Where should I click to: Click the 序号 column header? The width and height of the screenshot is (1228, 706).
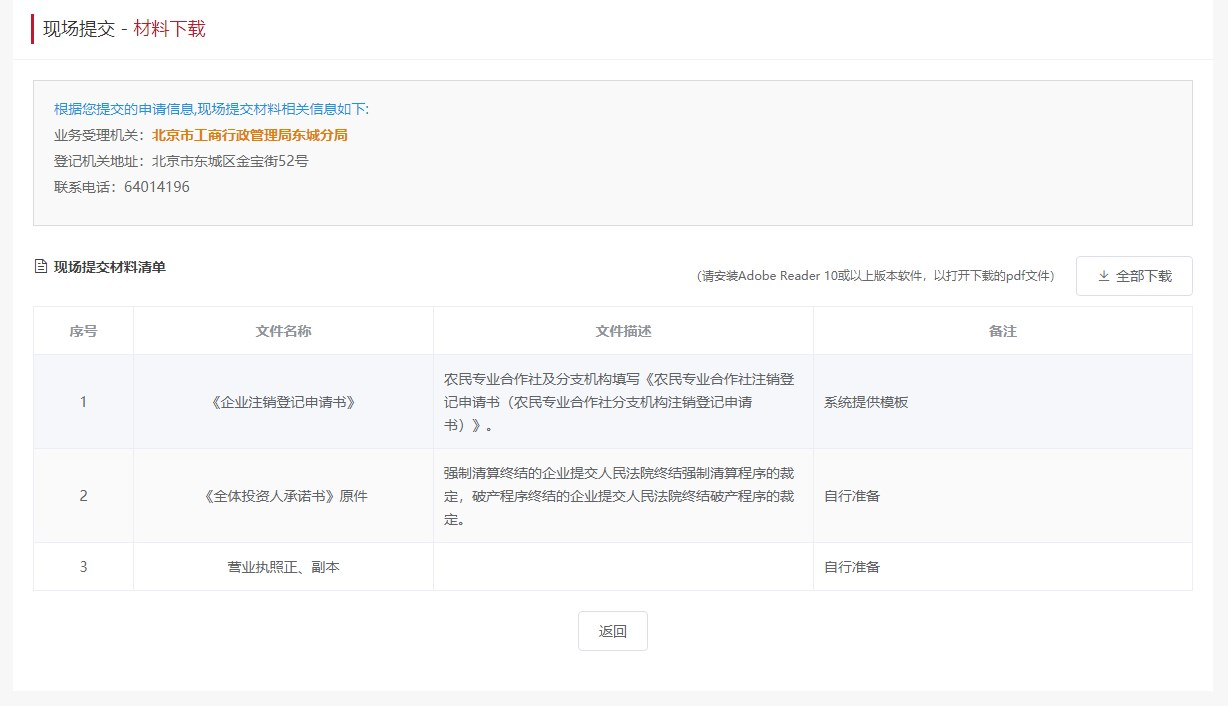(x=83, y=331)
